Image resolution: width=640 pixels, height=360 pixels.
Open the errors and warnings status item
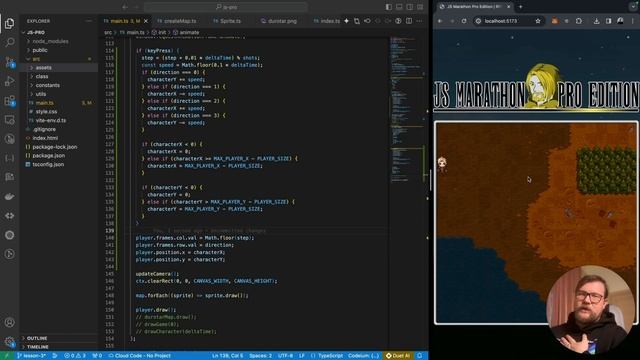point(75,356)
